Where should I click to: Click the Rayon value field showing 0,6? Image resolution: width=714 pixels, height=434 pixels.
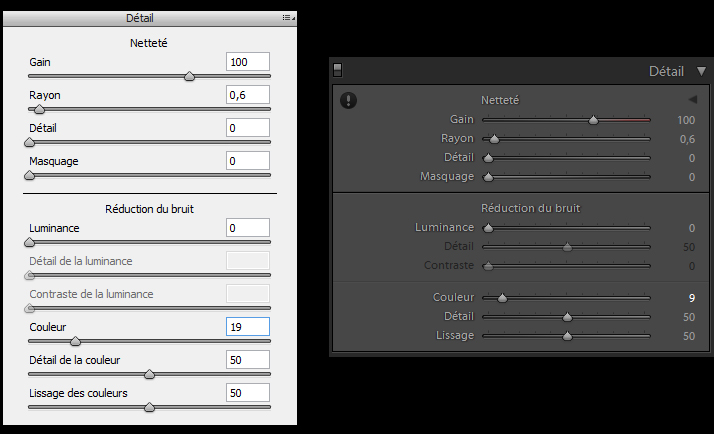click(248, 95)
